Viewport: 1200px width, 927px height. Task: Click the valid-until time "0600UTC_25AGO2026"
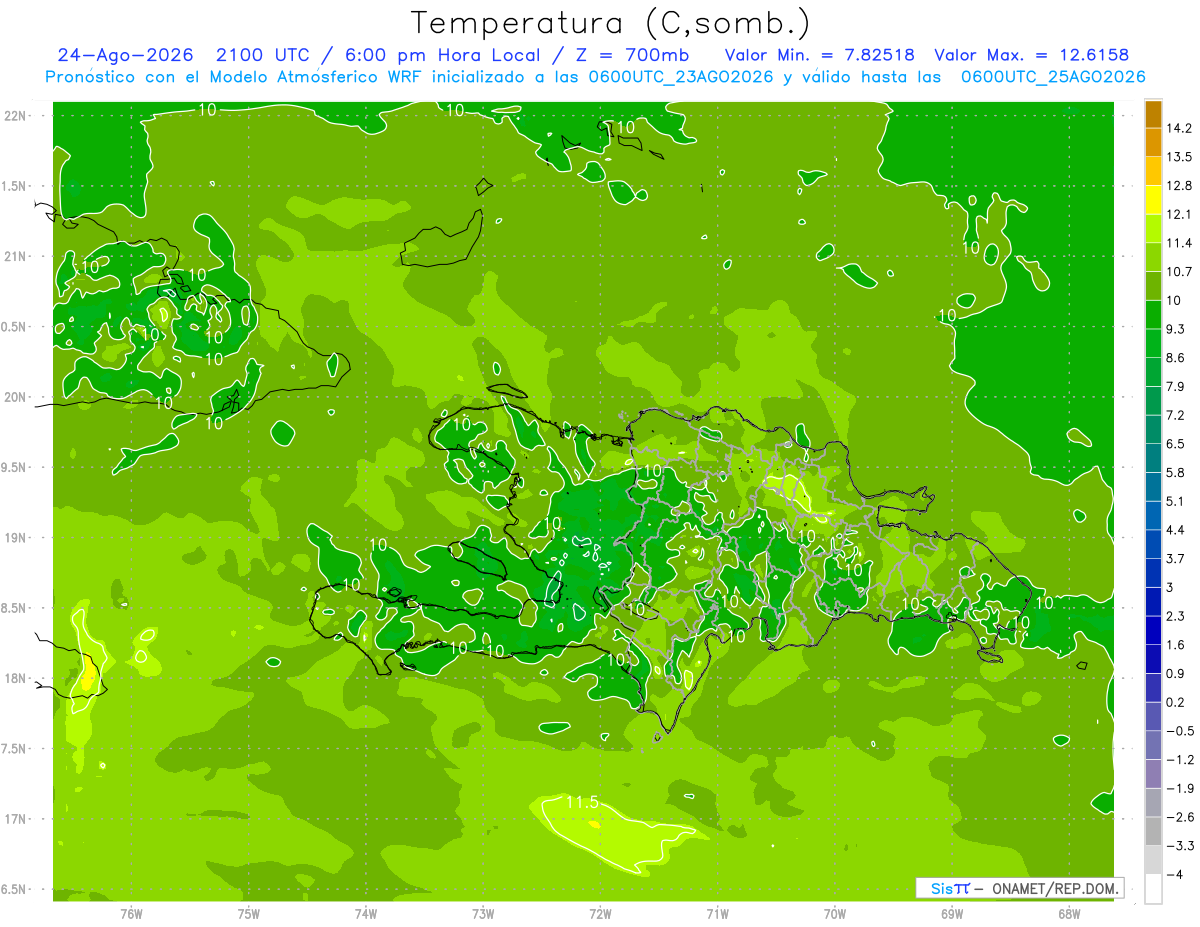[1053, 77]
